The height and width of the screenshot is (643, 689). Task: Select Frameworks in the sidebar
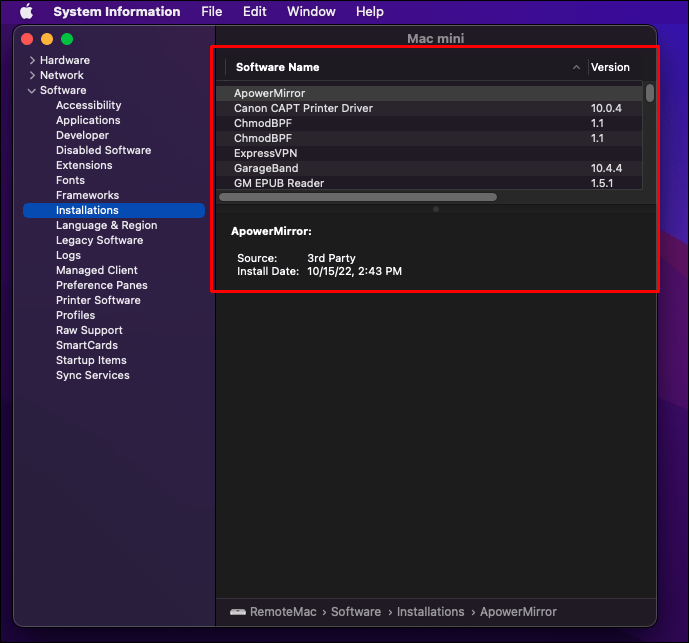87,195
